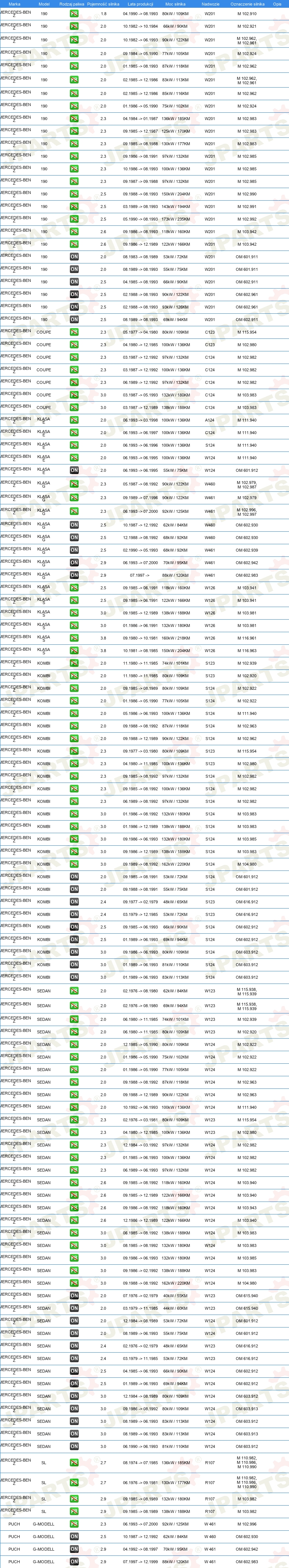Click the Opis column header
The width and height of the screenshot is (289, 1568).
(x=278, y=4)
